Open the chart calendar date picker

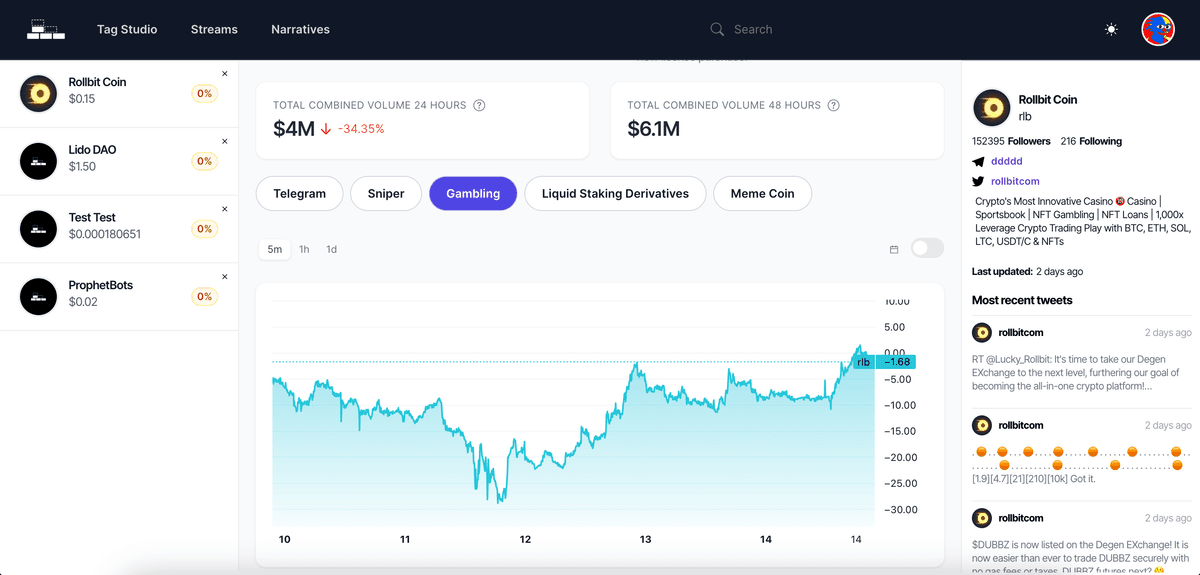click(894, 249)
